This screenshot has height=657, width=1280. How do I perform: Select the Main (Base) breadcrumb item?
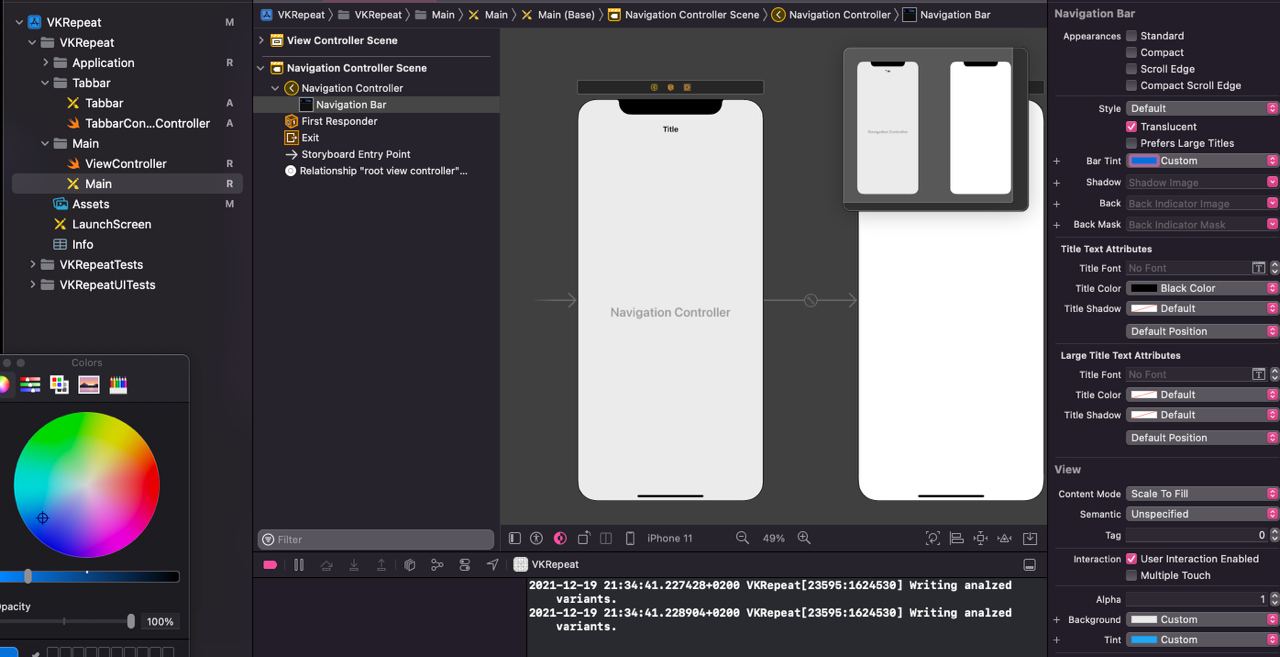pos(558,15)
